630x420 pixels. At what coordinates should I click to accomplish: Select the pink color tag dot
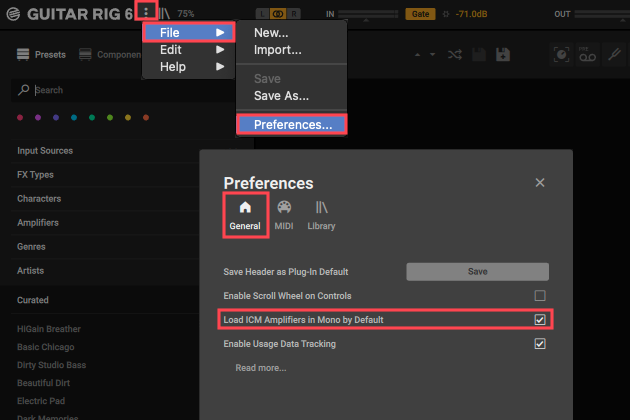click(x=20, y=117)
